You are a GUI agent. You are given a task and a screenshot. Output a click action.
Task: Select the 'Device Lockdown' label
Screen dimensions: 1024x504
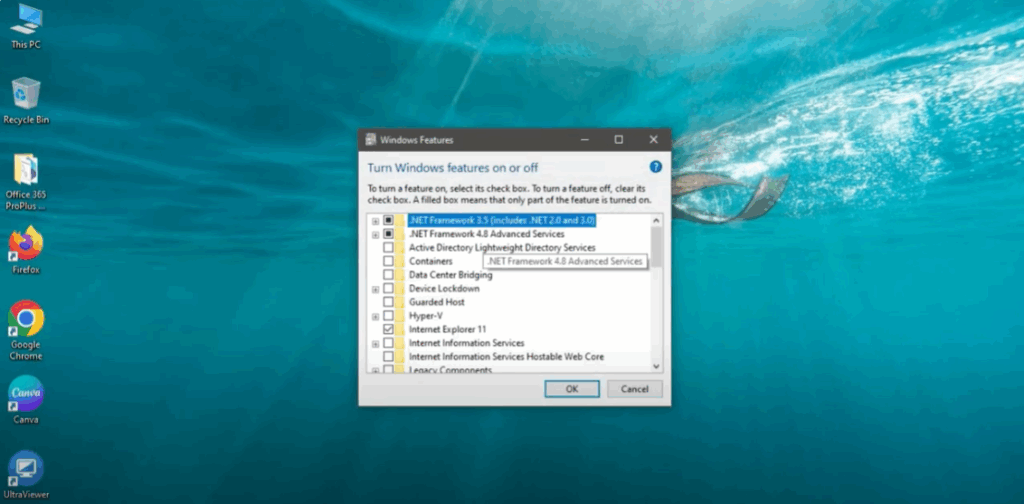click(444, 289)
